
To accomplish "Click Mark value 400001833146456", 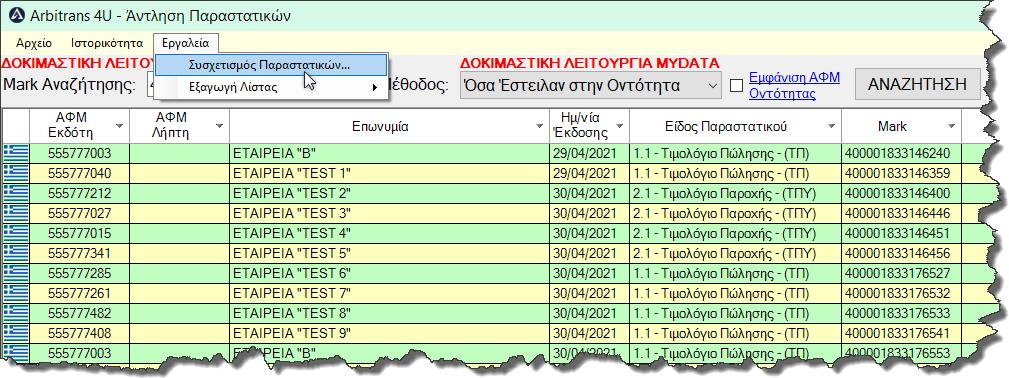I will pos(901,254).
